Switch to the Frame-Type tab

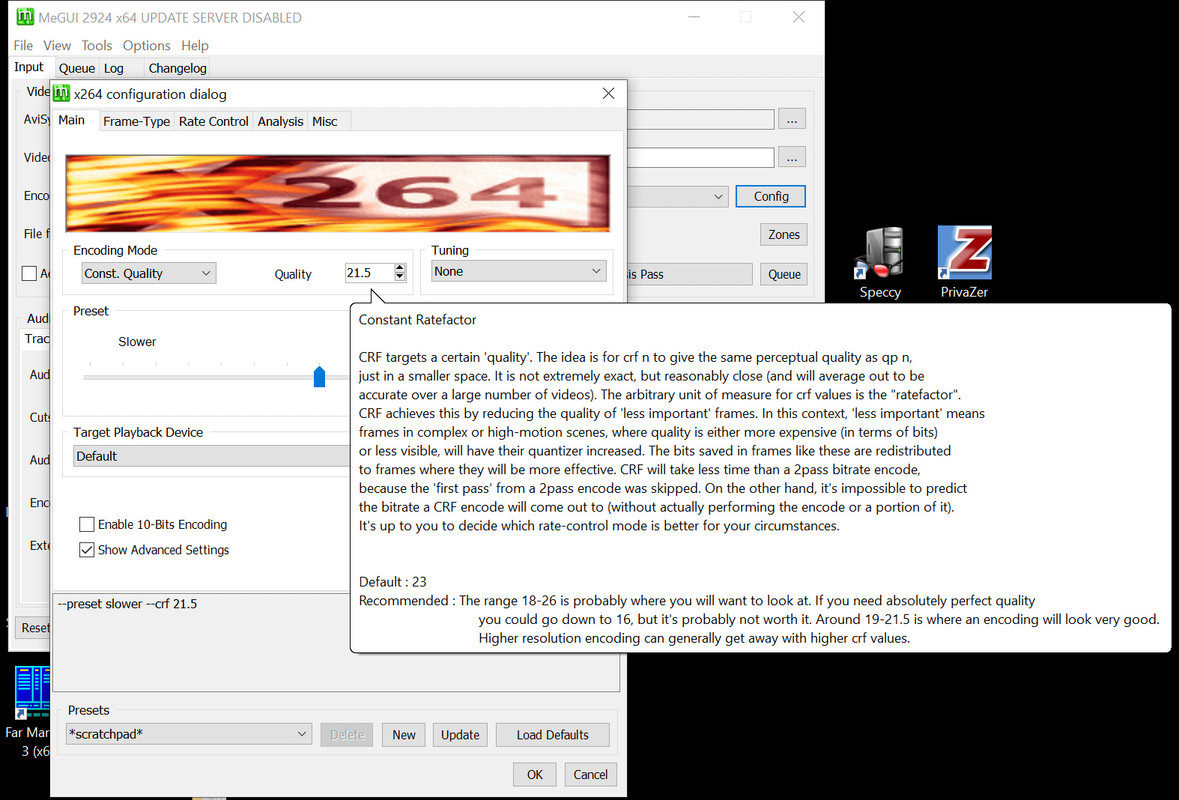tap(136, 121)
